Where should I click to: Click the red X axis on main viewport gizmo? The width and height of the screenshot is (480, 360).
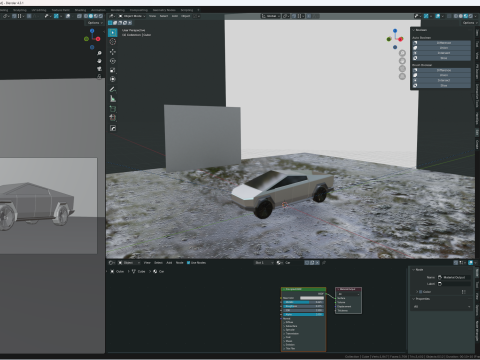coord(401,39)
